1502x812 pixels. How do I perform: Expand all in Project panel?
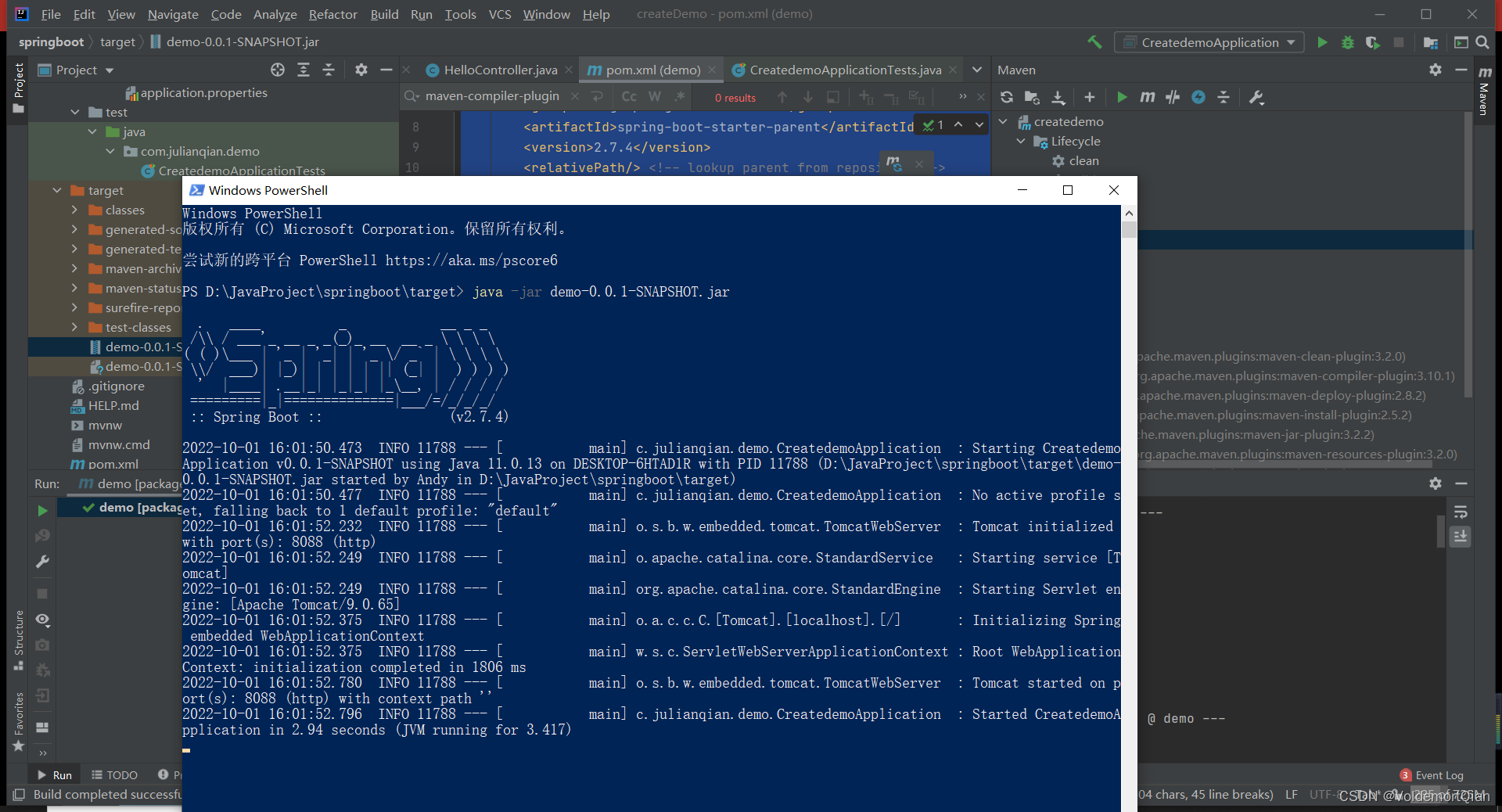point(304,70)
